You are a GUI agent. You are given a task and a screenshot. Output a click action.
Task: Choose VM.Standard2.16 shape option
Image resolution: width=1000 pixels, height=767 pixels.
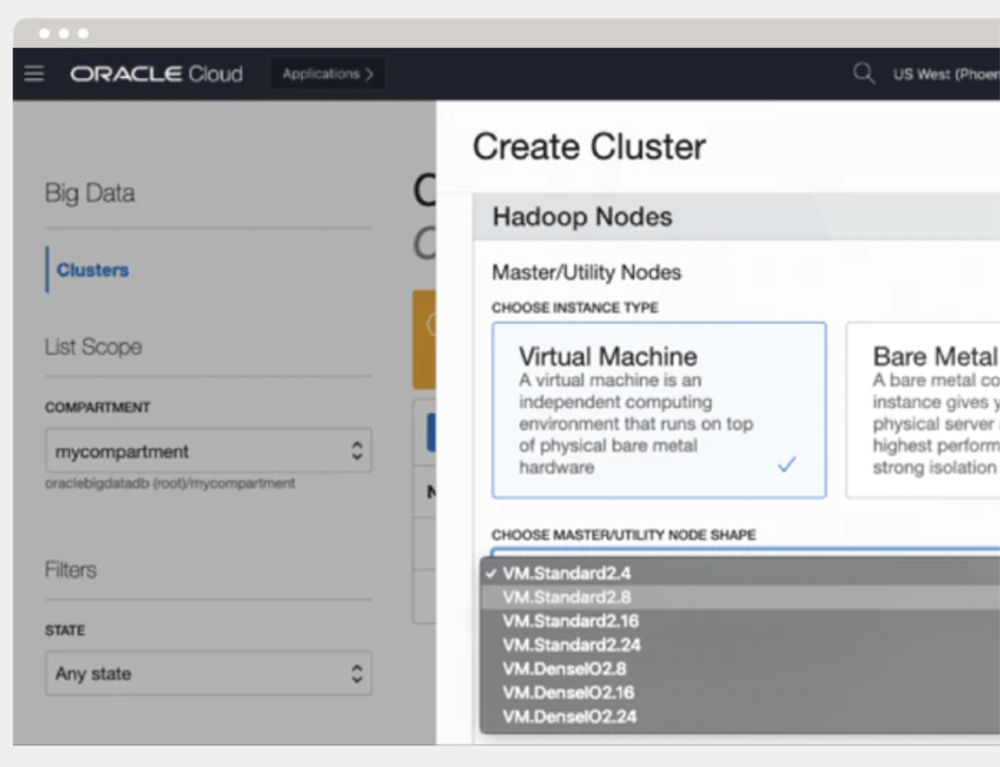point(740,621)
